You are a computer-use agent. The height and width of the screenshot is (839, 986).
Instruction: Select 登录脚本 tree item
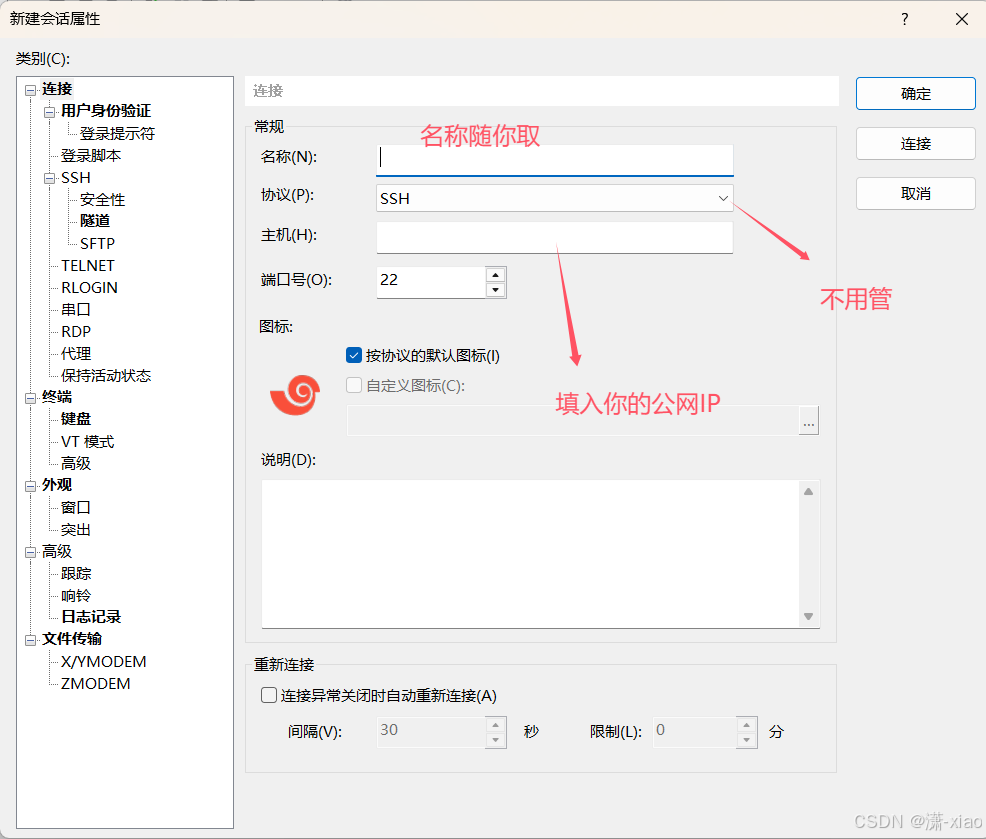91,155
